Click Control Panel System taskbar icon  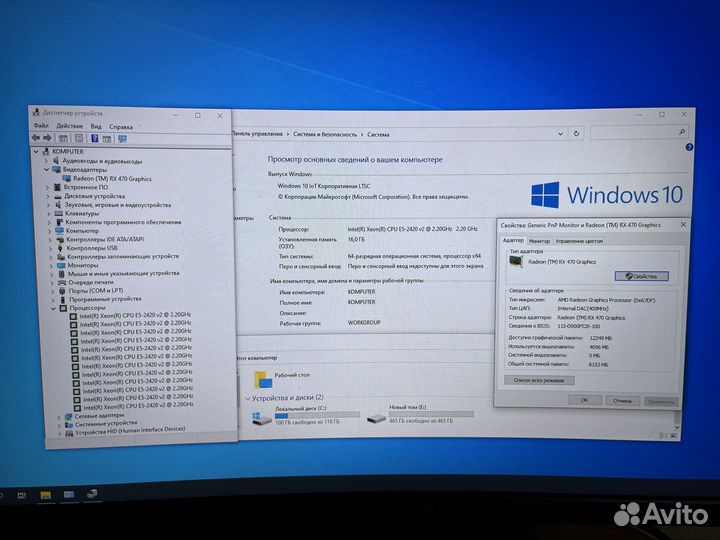[69, 495]
